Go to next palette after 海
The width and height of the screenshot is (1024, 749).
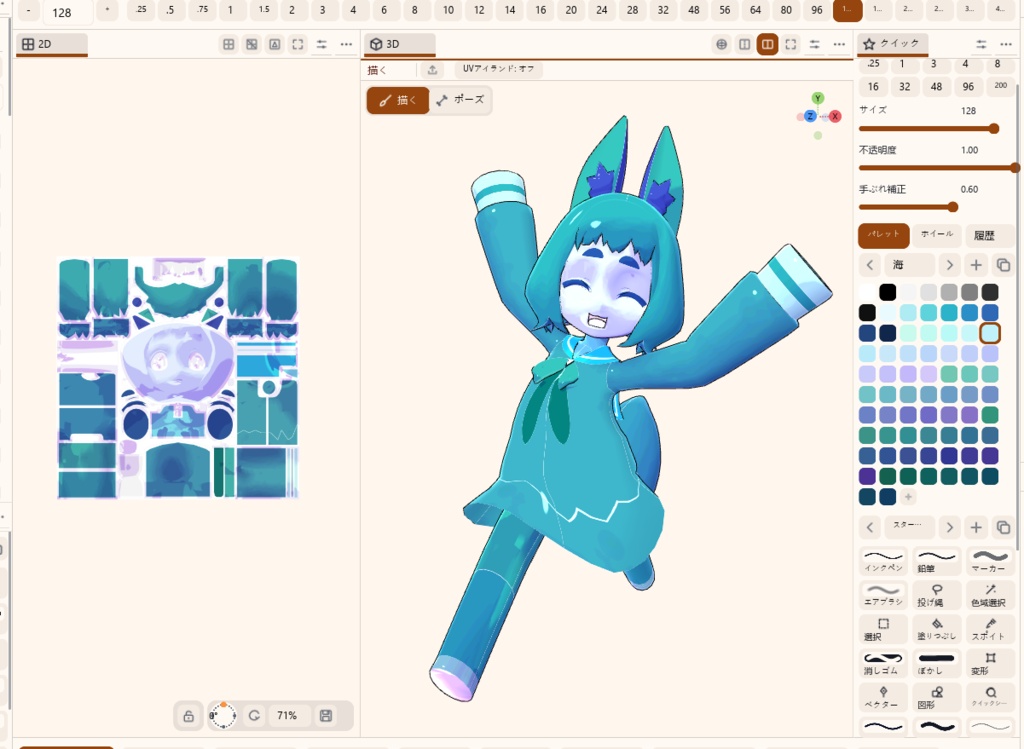(x=950, y=265)
